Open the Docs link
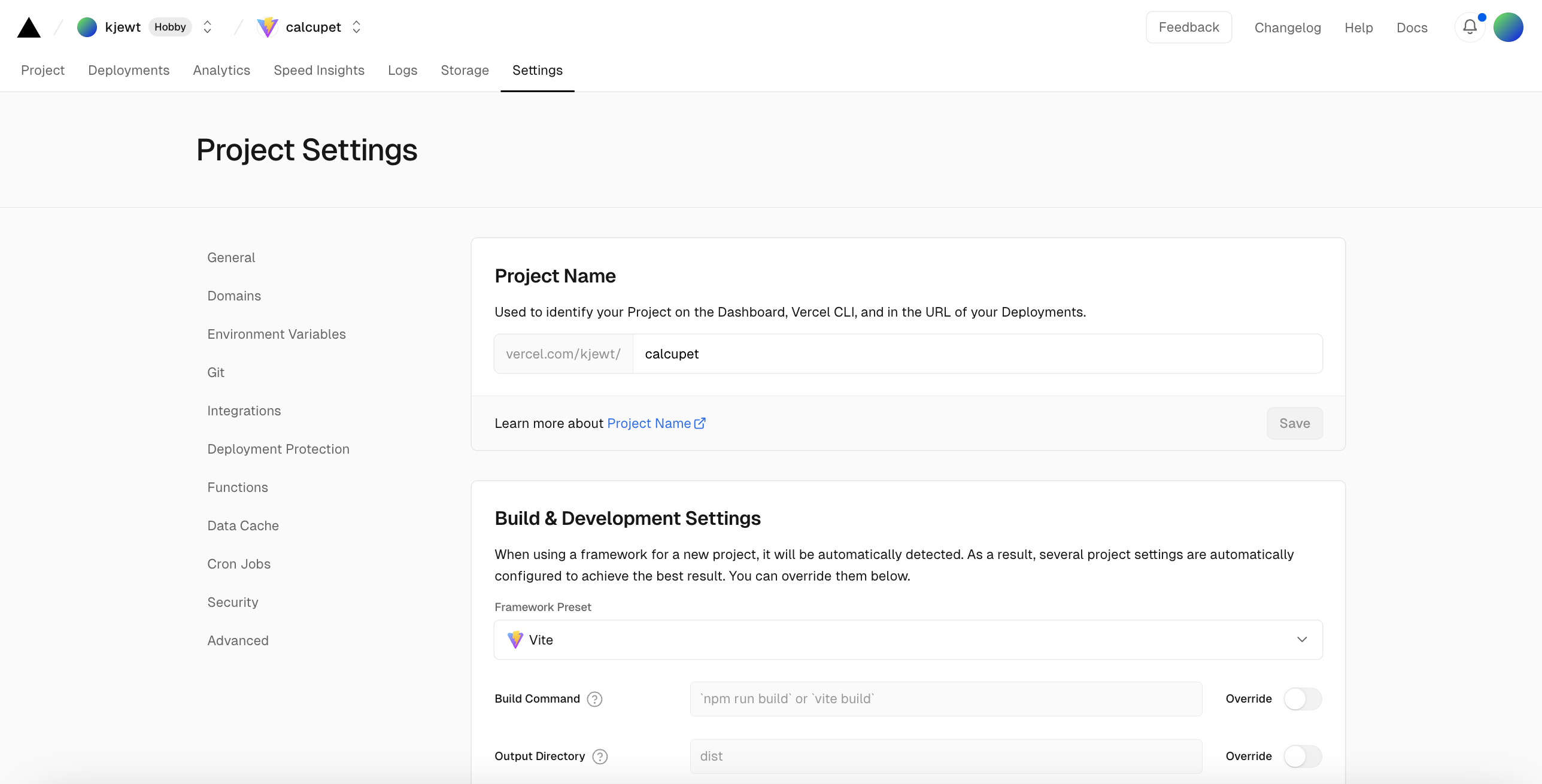Screen dimensions: 1542x784 (1412, 28)
